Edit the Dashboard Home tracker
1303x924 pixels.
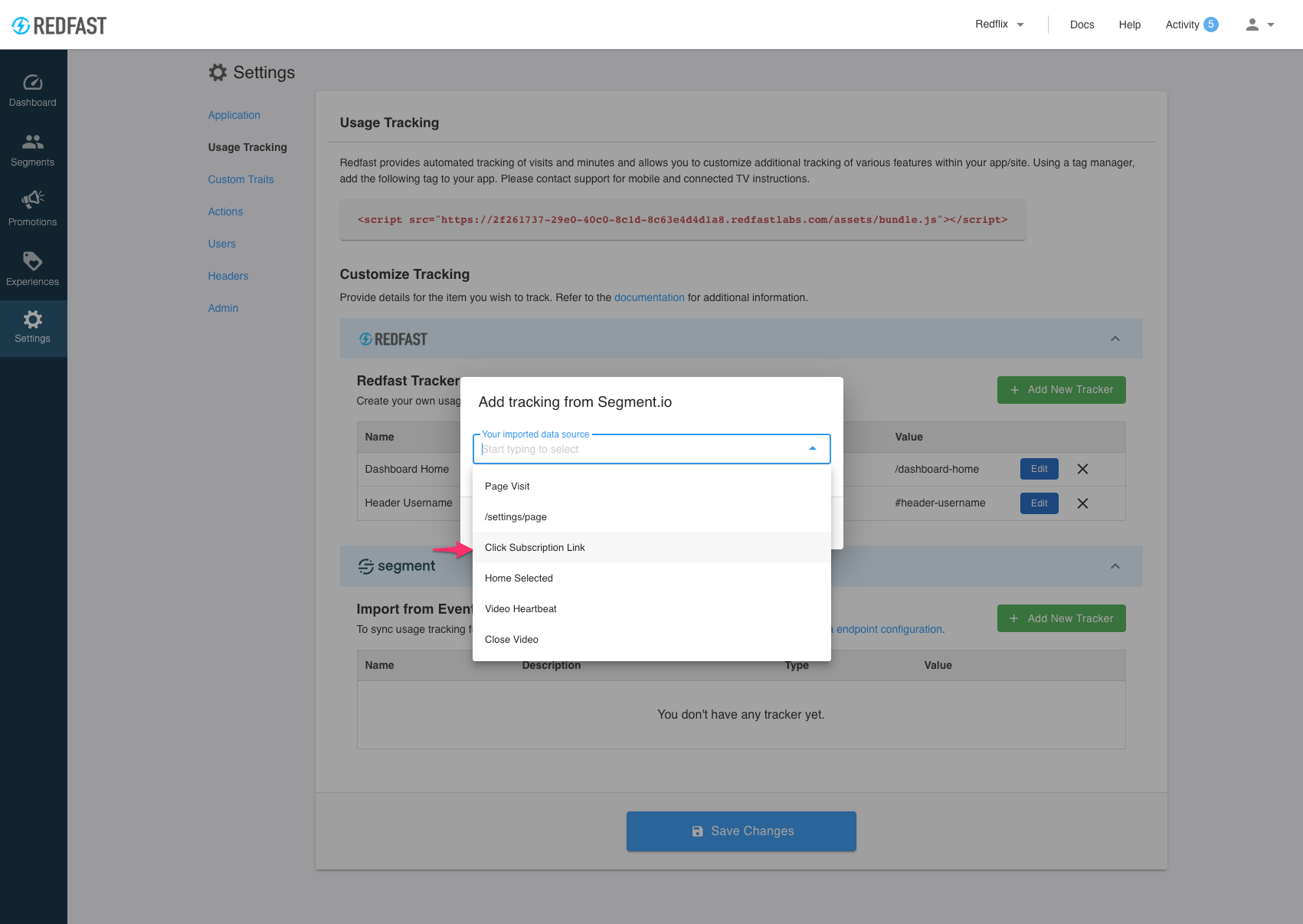(1039, 469)
